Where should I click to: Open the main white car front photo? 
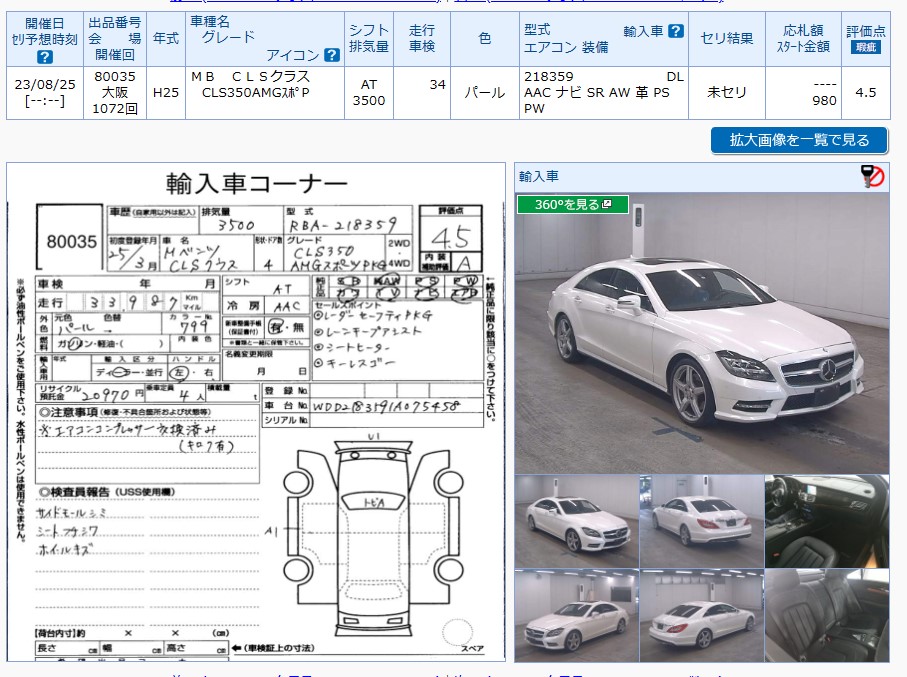point(702,333)
